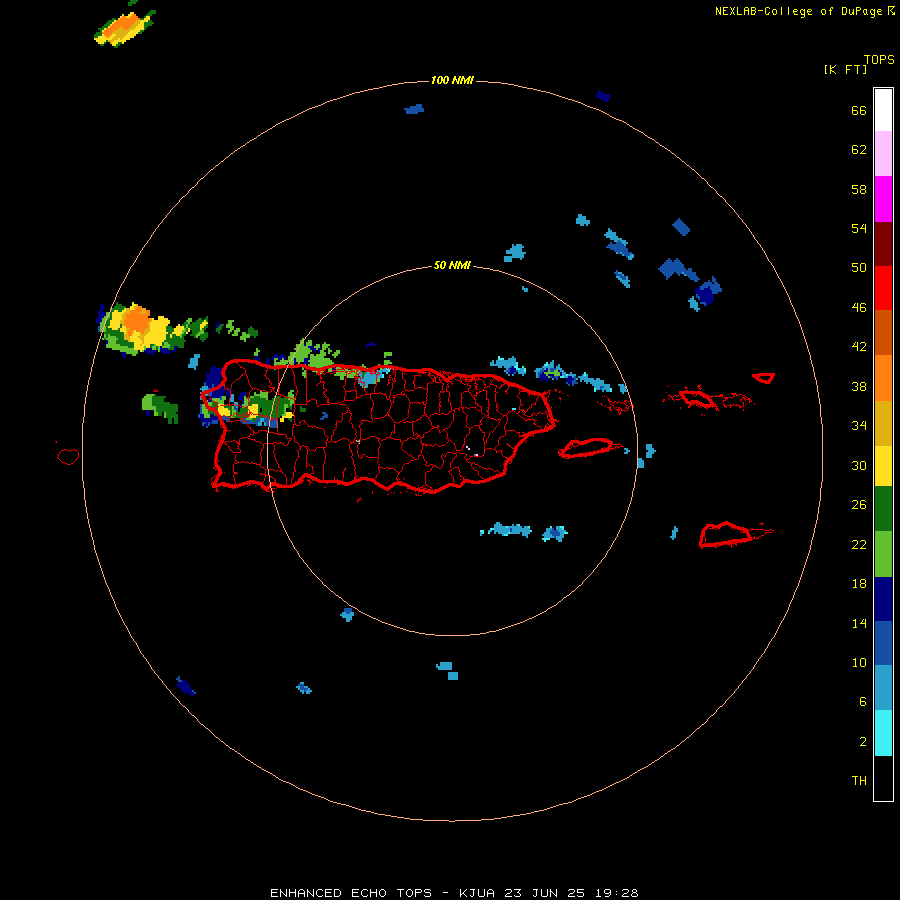
Task: Click the 18 legend value
Action: (859, 584)
